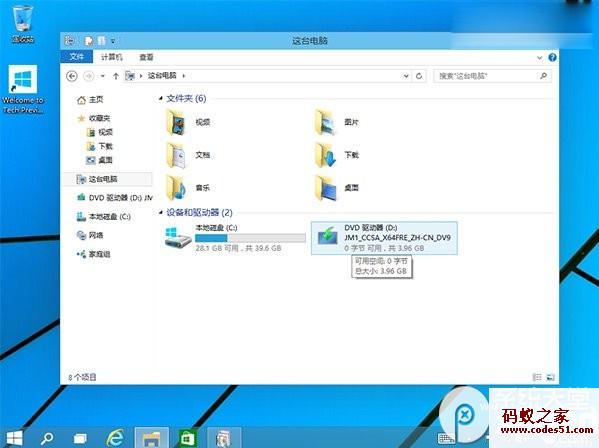Switch to large icons view in status bar
Image resolution: width=599 pixels, height=448 pixels.
tap(550, 377)
